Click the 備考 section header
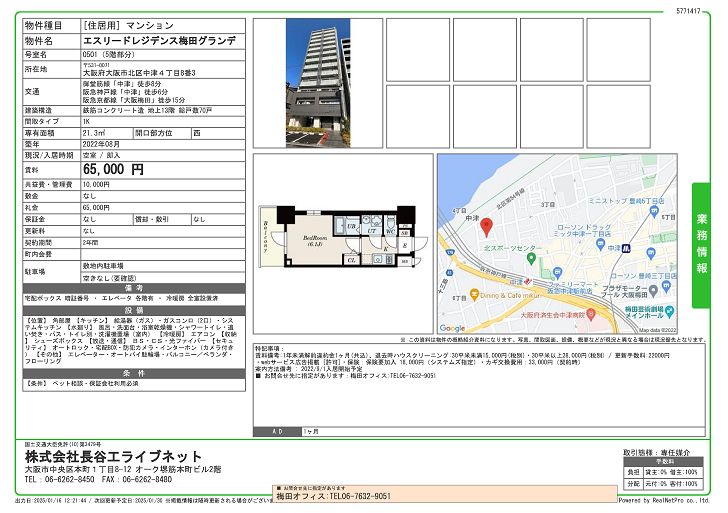Screen dimensions: 728x513 point(134,288)
